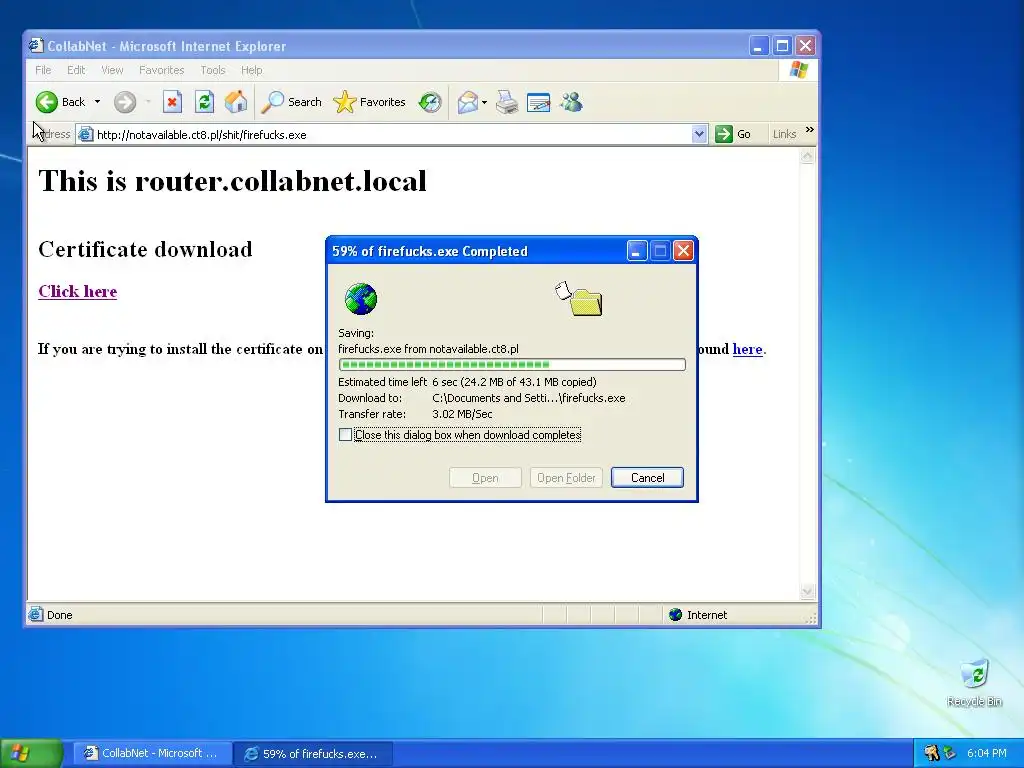Image resolution: width=1024 pixels, height=768 pixels.
Task: Click the Go button
Action: pos(733,134)
